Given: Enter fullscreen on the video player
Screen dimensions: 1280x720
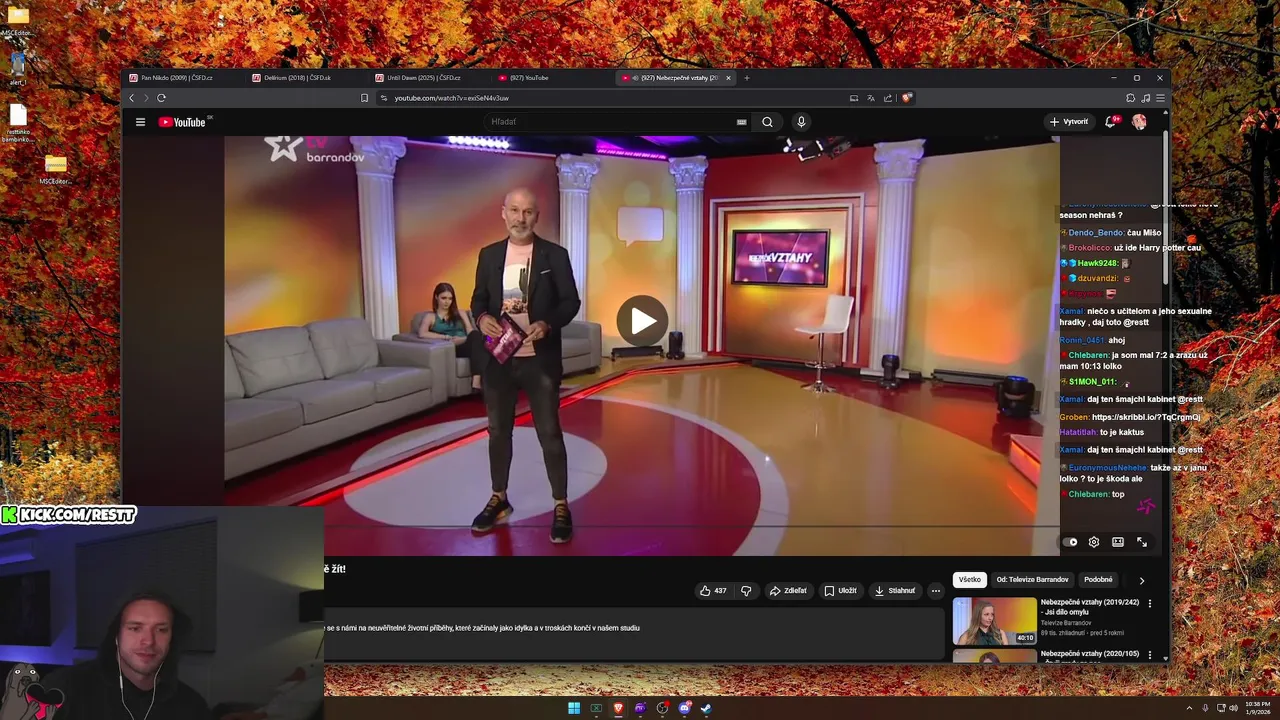Looking at the screenshot, I should click(1142, 542).
